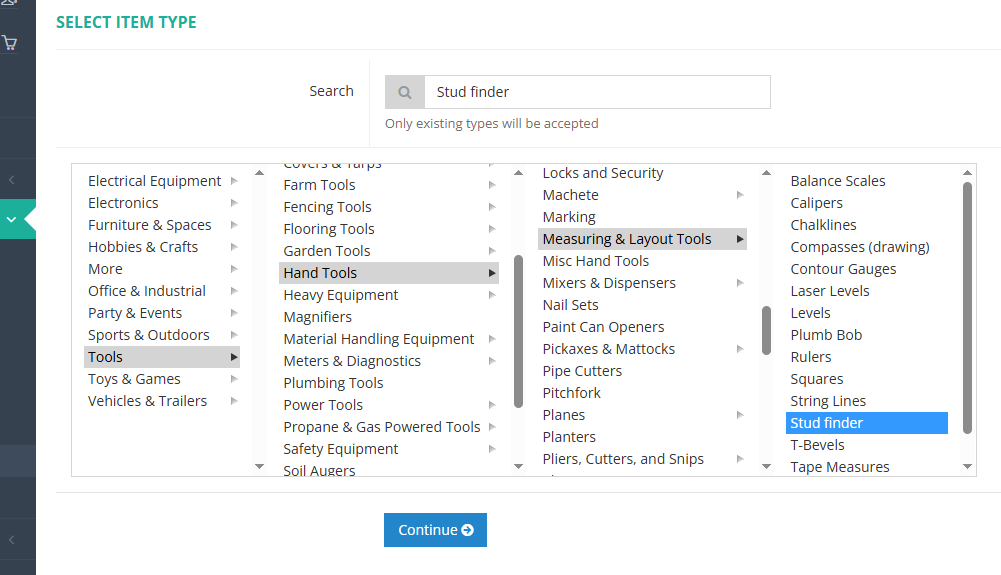The image size is (1001, 575).
Task: Select Locks and Security
Action: [x=603, y=173]
